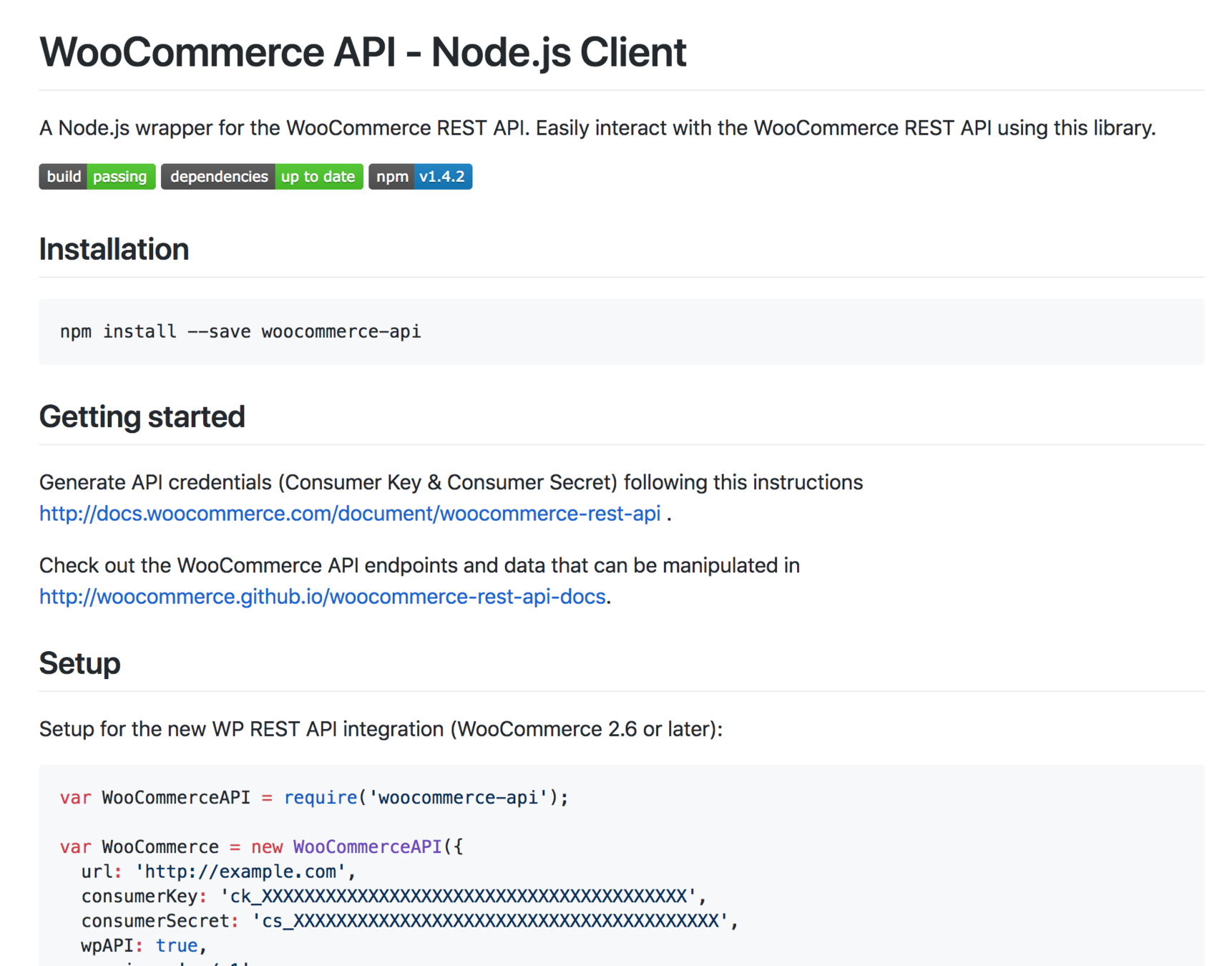
Task: Click the url: 'http://example.com' line
Action: 218,872
